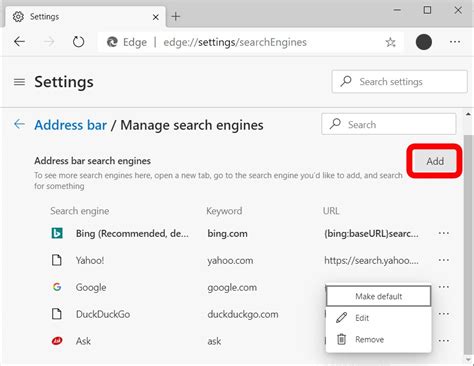Add page to favorites with star icon
The height and width of the screenshot is (366, 474).
click(x=390, y=42)
